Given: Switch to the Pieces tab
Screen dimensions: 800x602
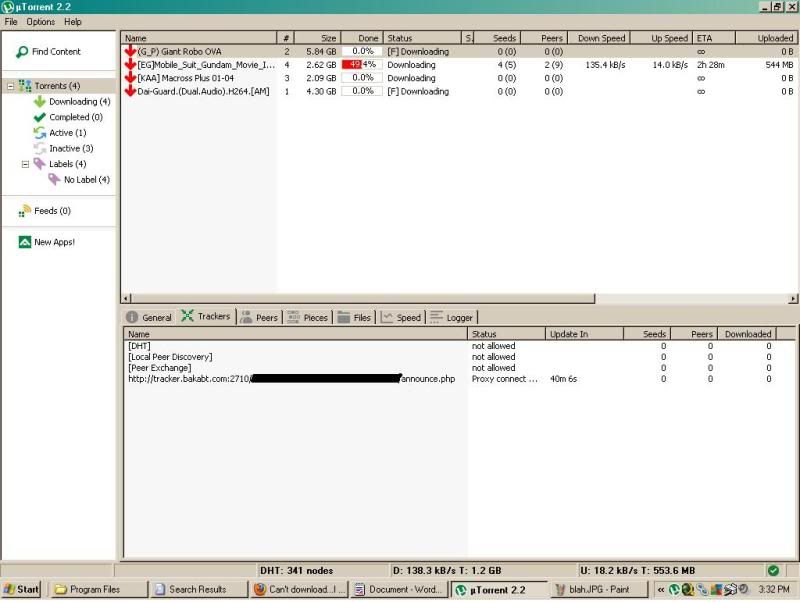Looking at the screenshot, I should 308,317.
